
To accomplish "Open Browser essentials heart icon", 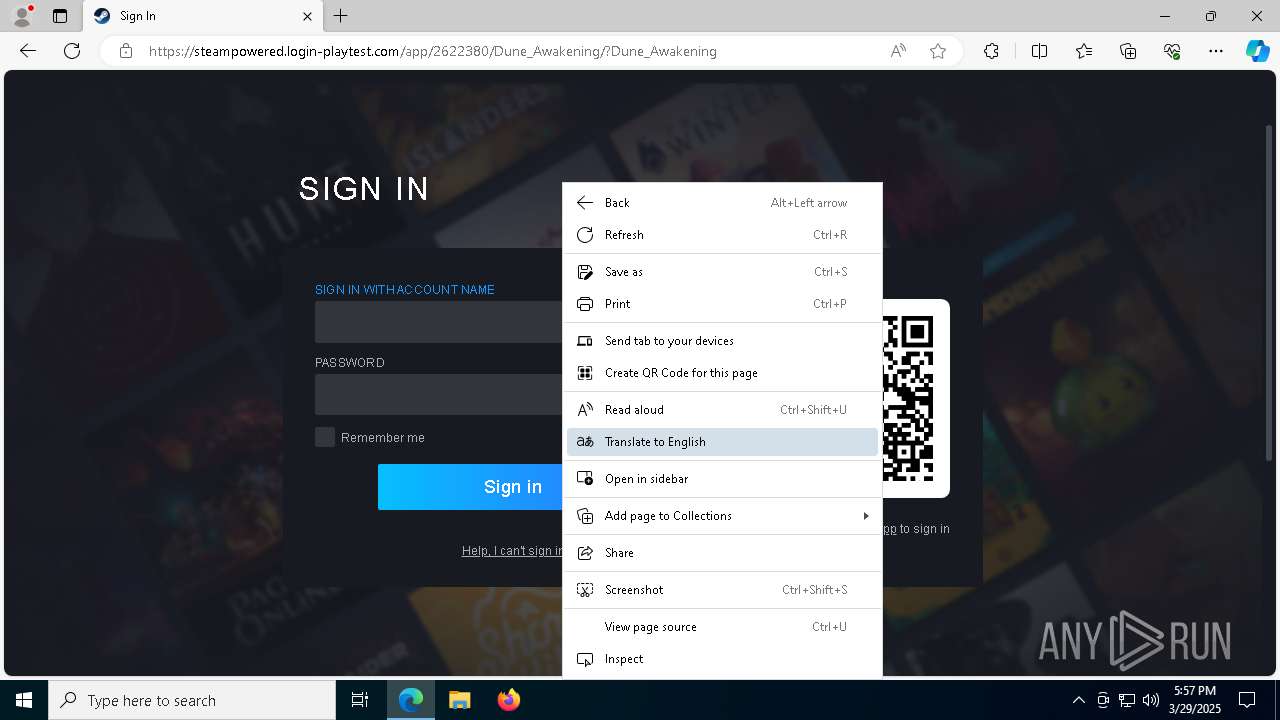I will pos(1172,51).
